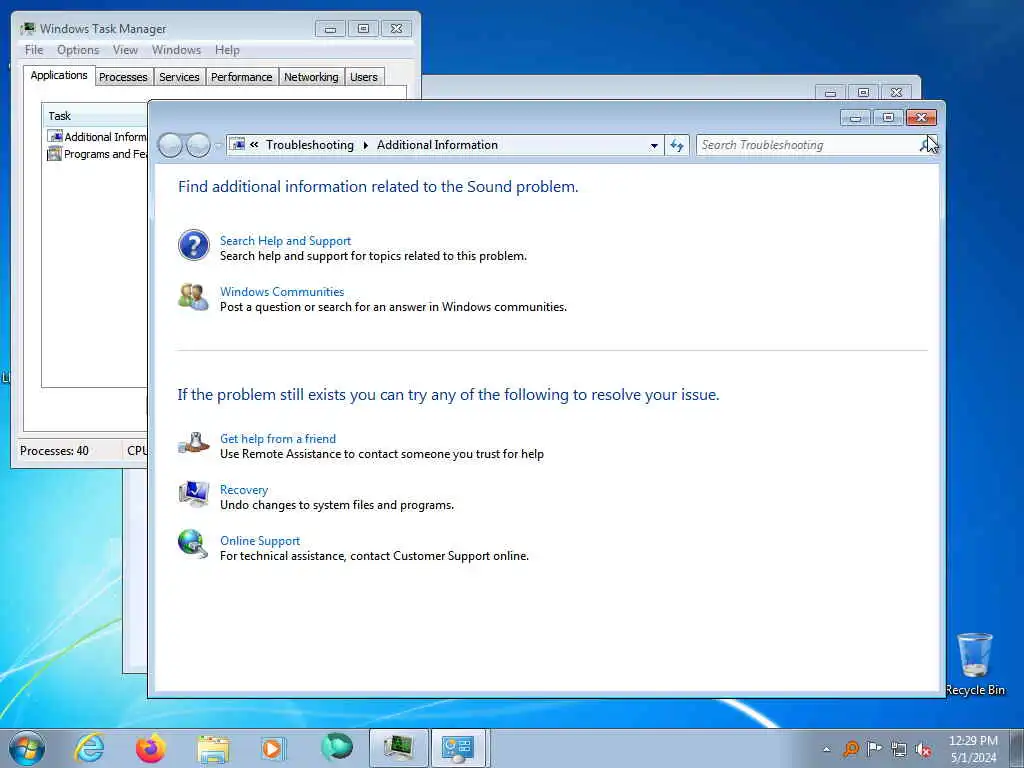Click the search magnifier in the Troubleshooting search box

coord(927,145)
